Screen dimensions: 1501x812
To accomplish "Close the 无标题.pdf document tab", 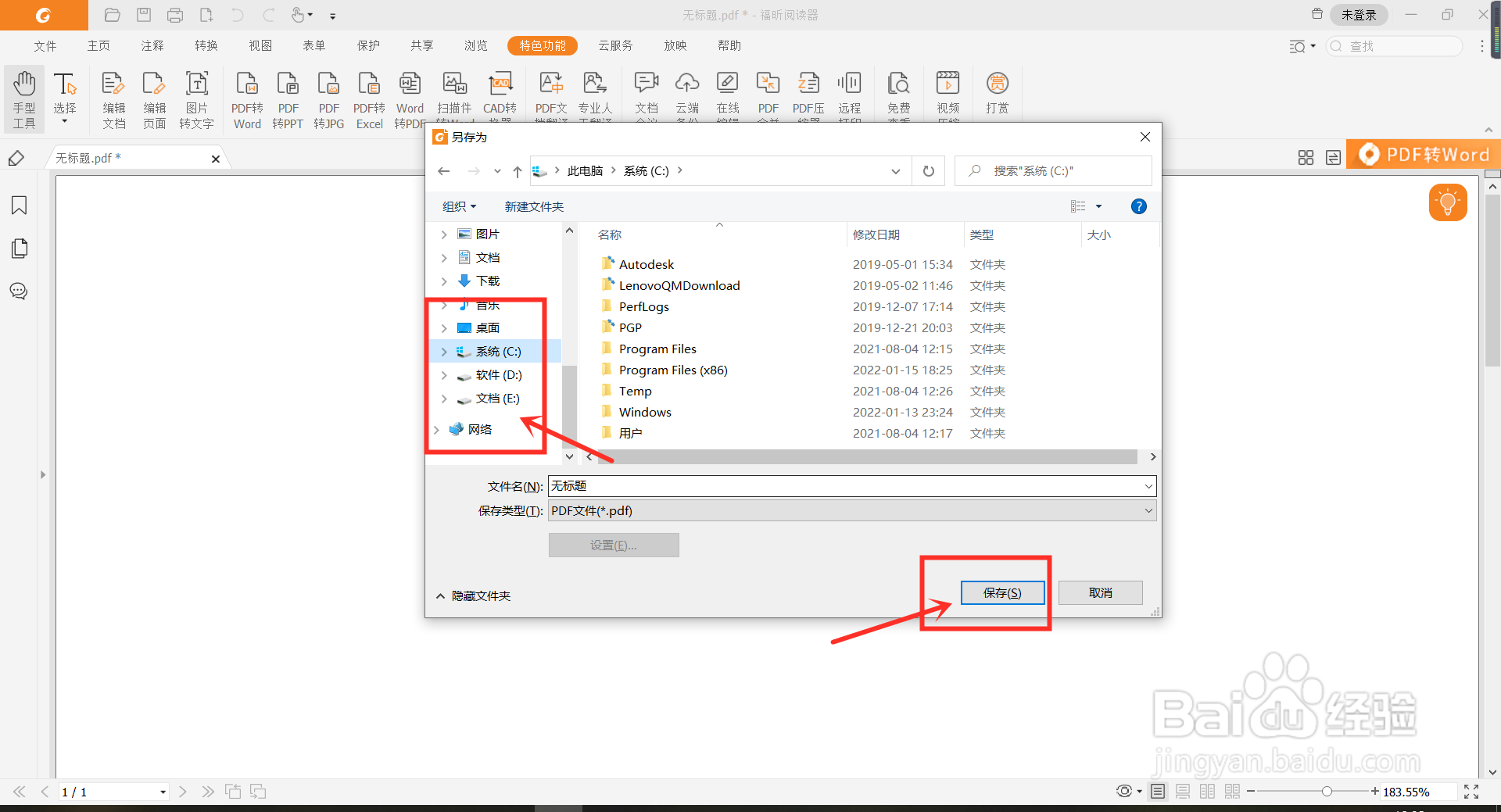I will tap(216, 159).
